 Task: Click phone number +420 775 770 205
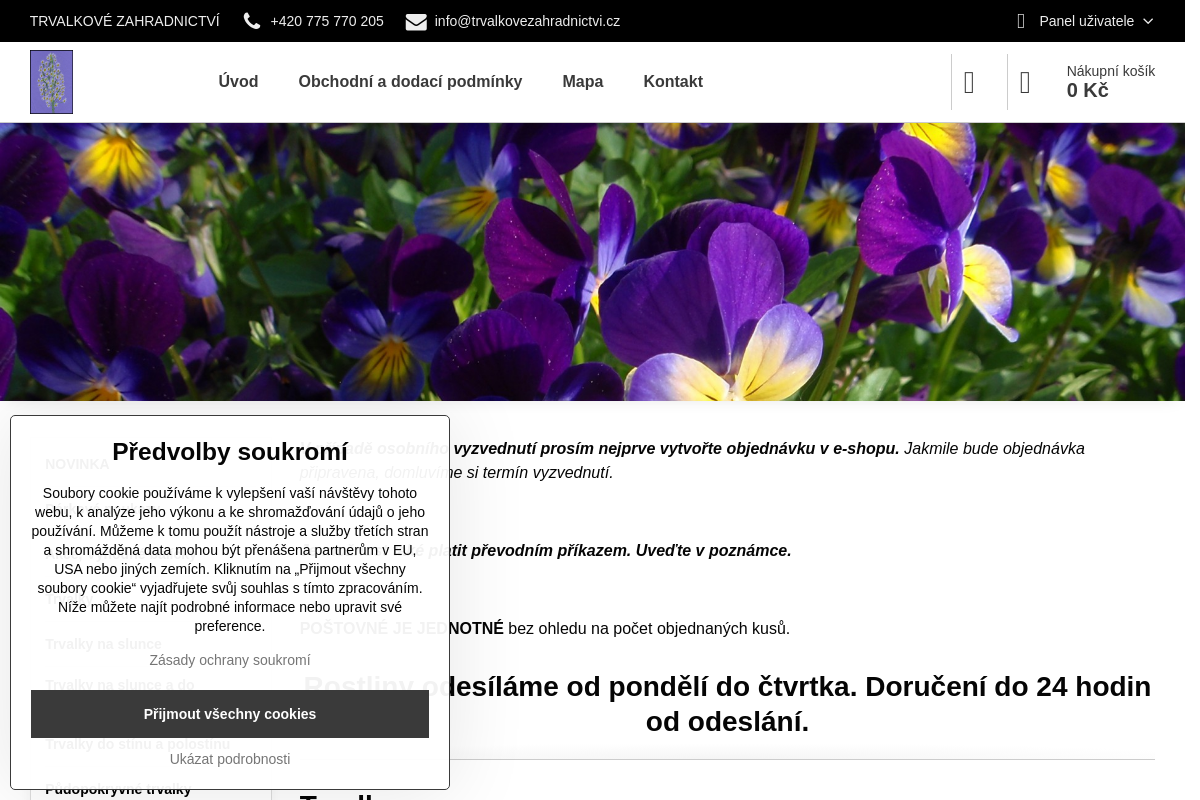tap(327, 21)
